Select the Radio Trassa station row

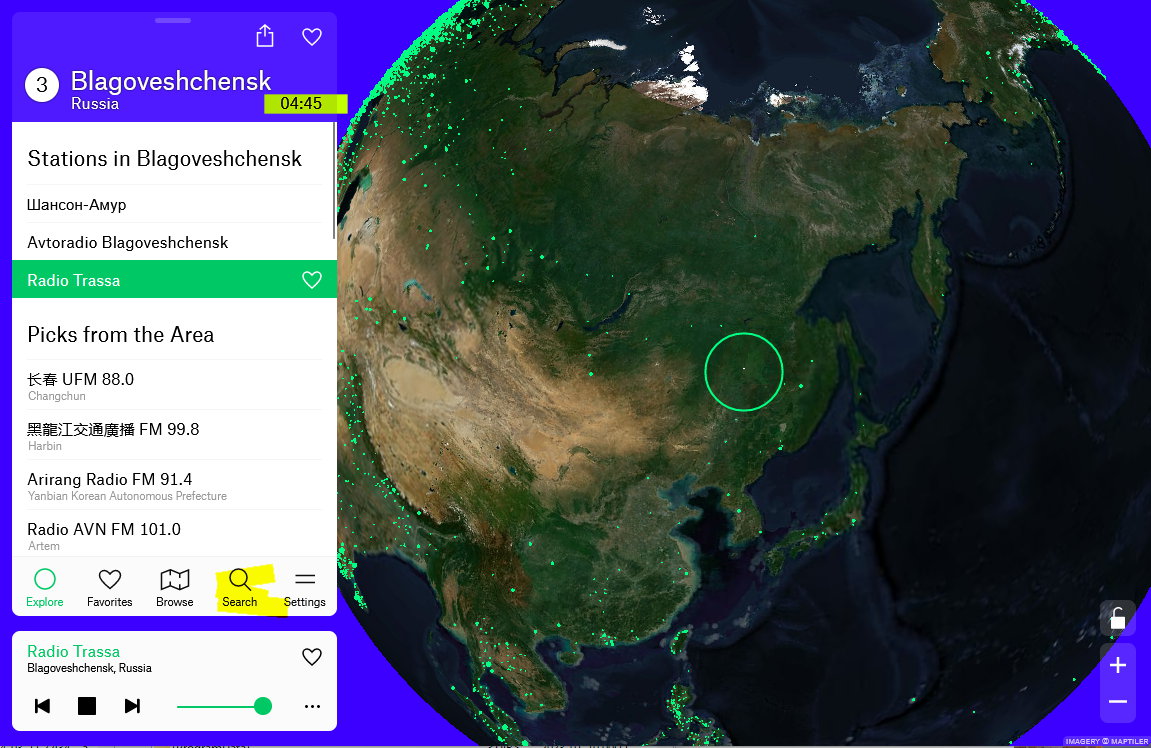(x=174, y=280)
